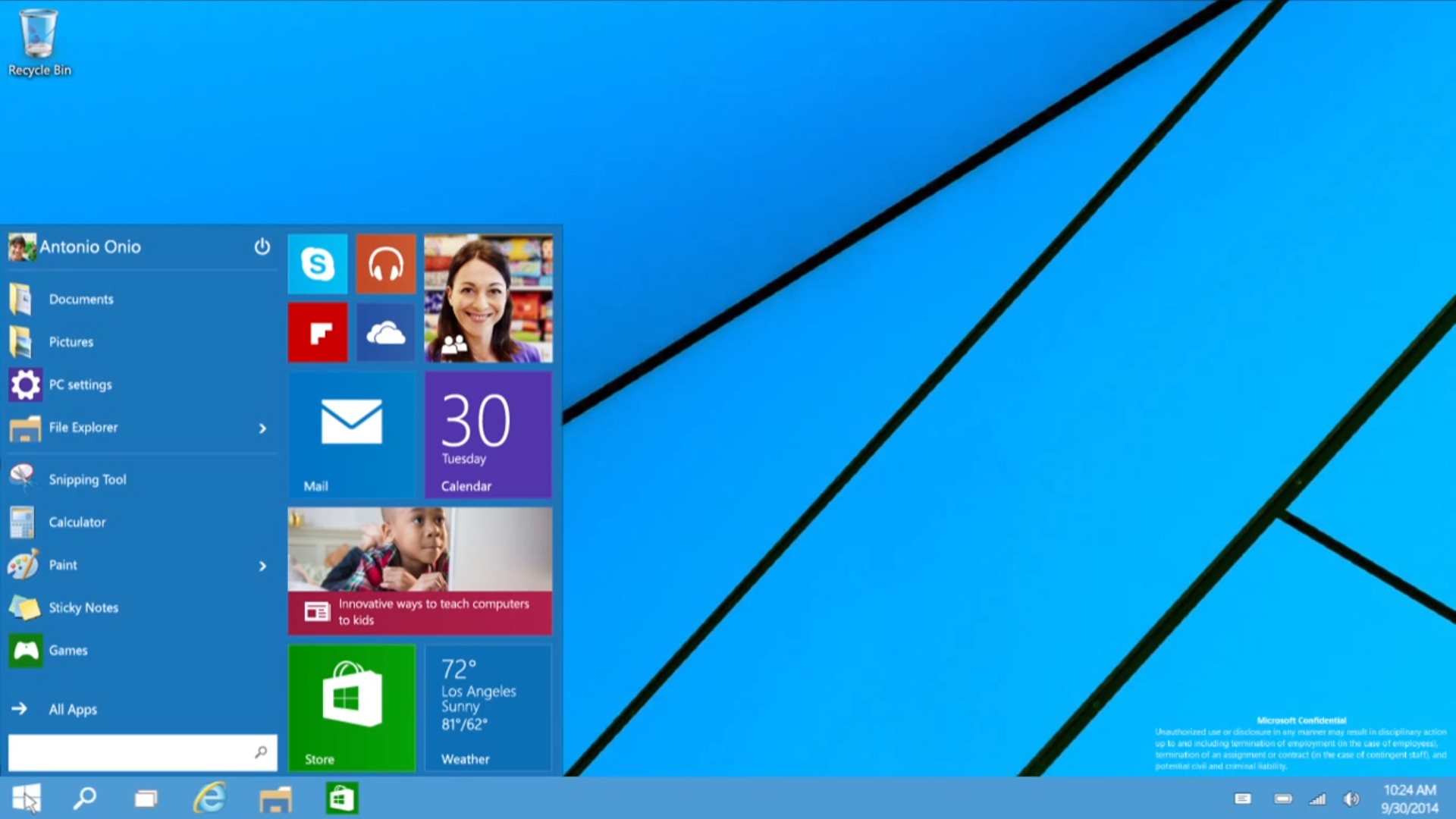The image size is (1456, 819).
Task: Open Documents from the Start menu
Action: [x=80, y=299]
